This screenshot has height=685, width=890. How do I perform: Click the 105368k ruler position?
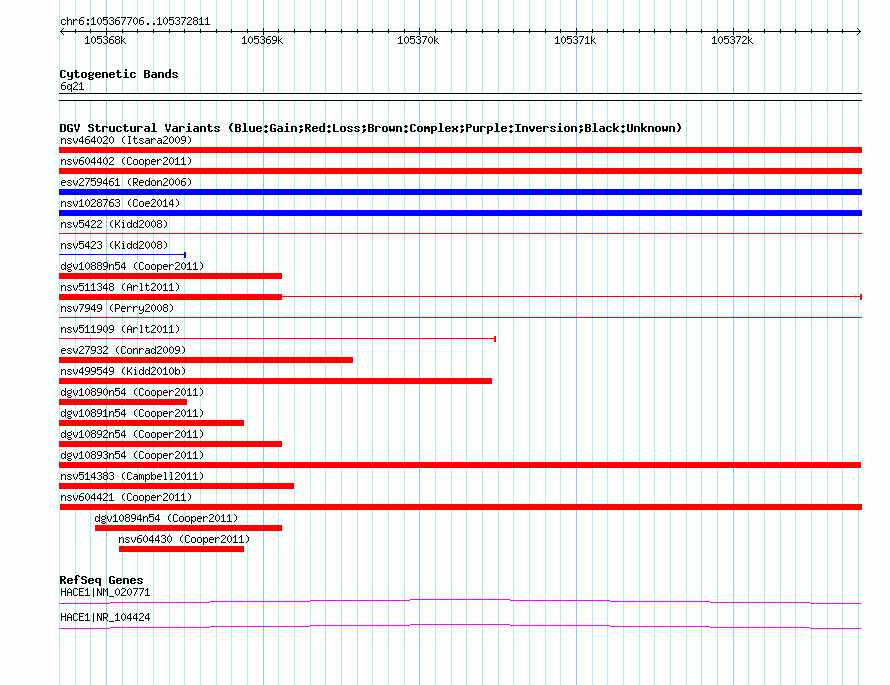pos(105,40)
